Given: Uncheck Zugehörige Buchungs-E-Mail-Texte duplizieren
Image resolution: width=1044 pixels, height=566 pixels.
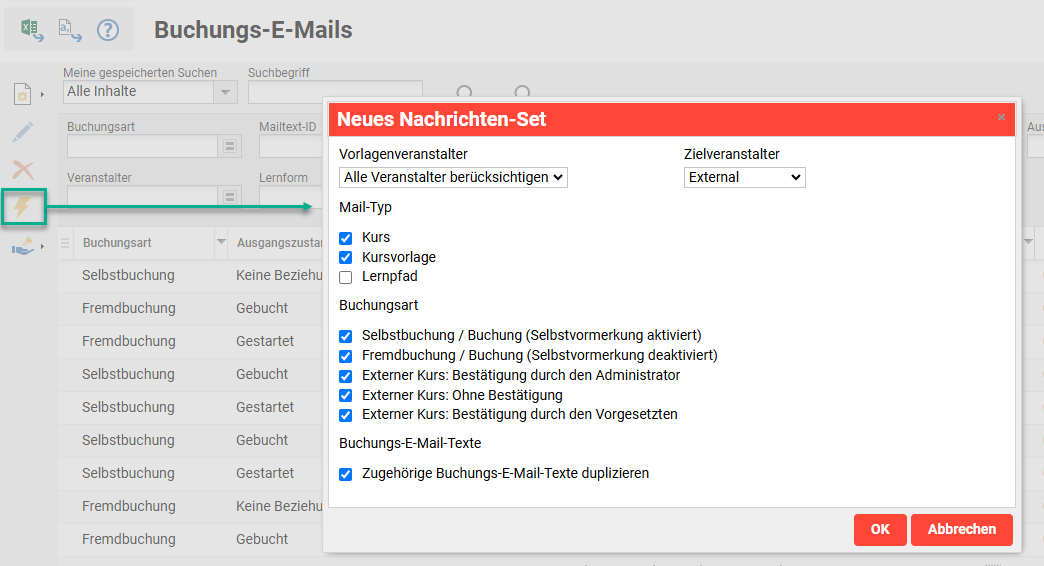Looking at the screenshot, I should pyautogui.click(x=346, y=474).
